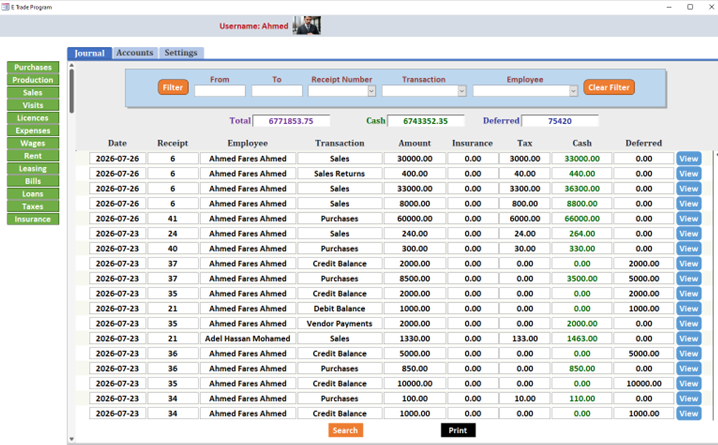This screenshot has width=718, height=445.
Task: Click the scroll down arrow of left scrollbar
Action: click(71, 440)
